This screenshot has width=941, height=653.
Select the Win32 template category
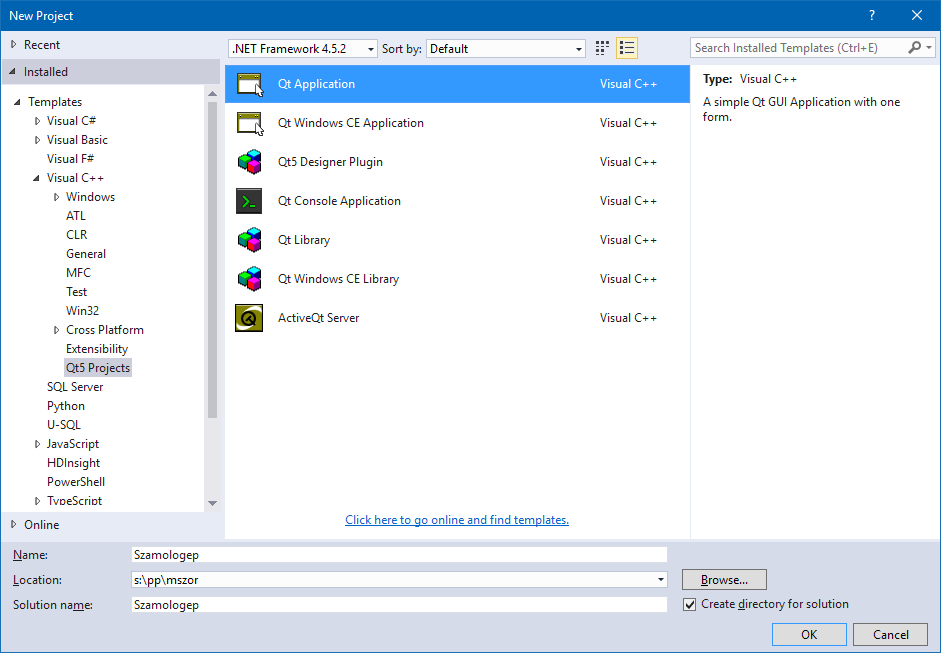coord(82,311)
